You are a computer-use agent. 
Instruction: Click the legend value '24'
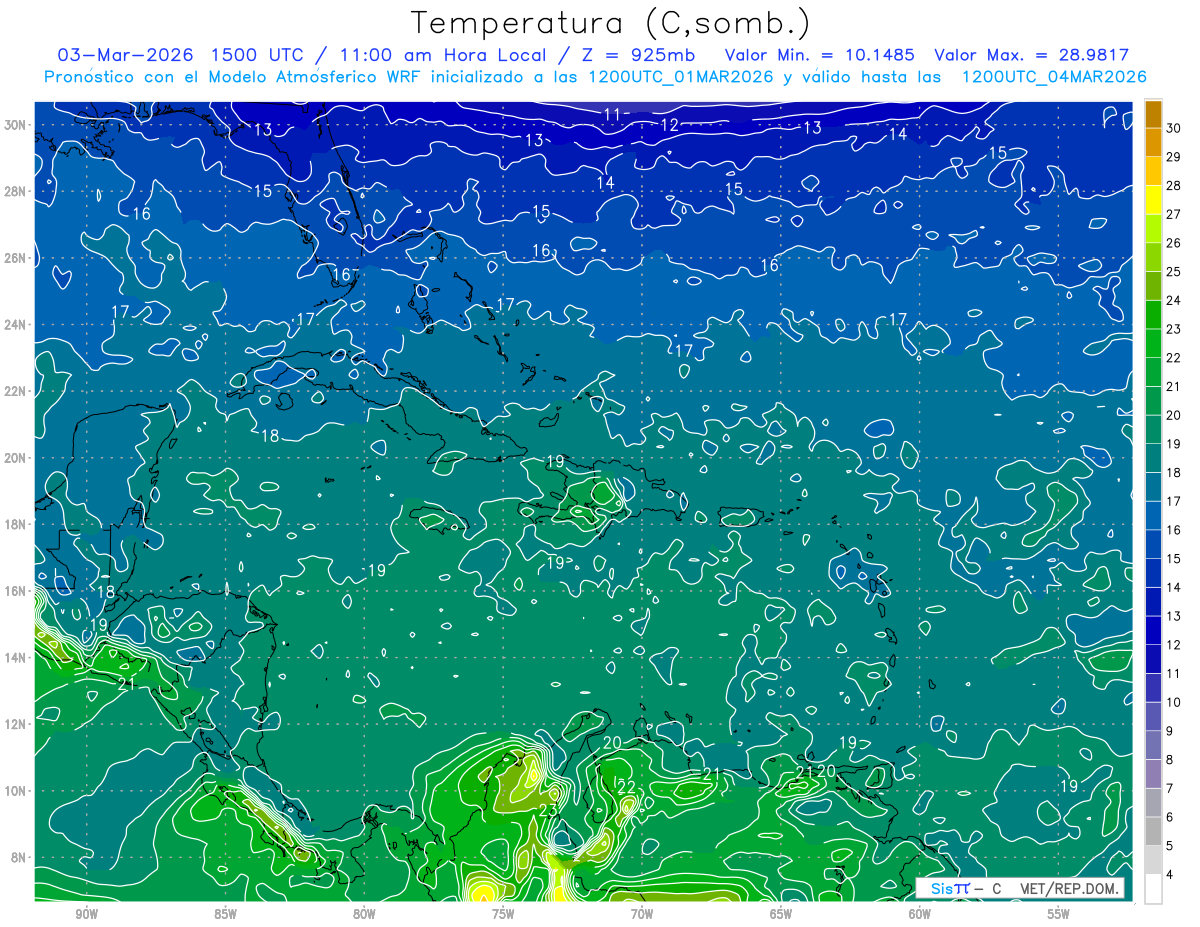click(1174, 300)
